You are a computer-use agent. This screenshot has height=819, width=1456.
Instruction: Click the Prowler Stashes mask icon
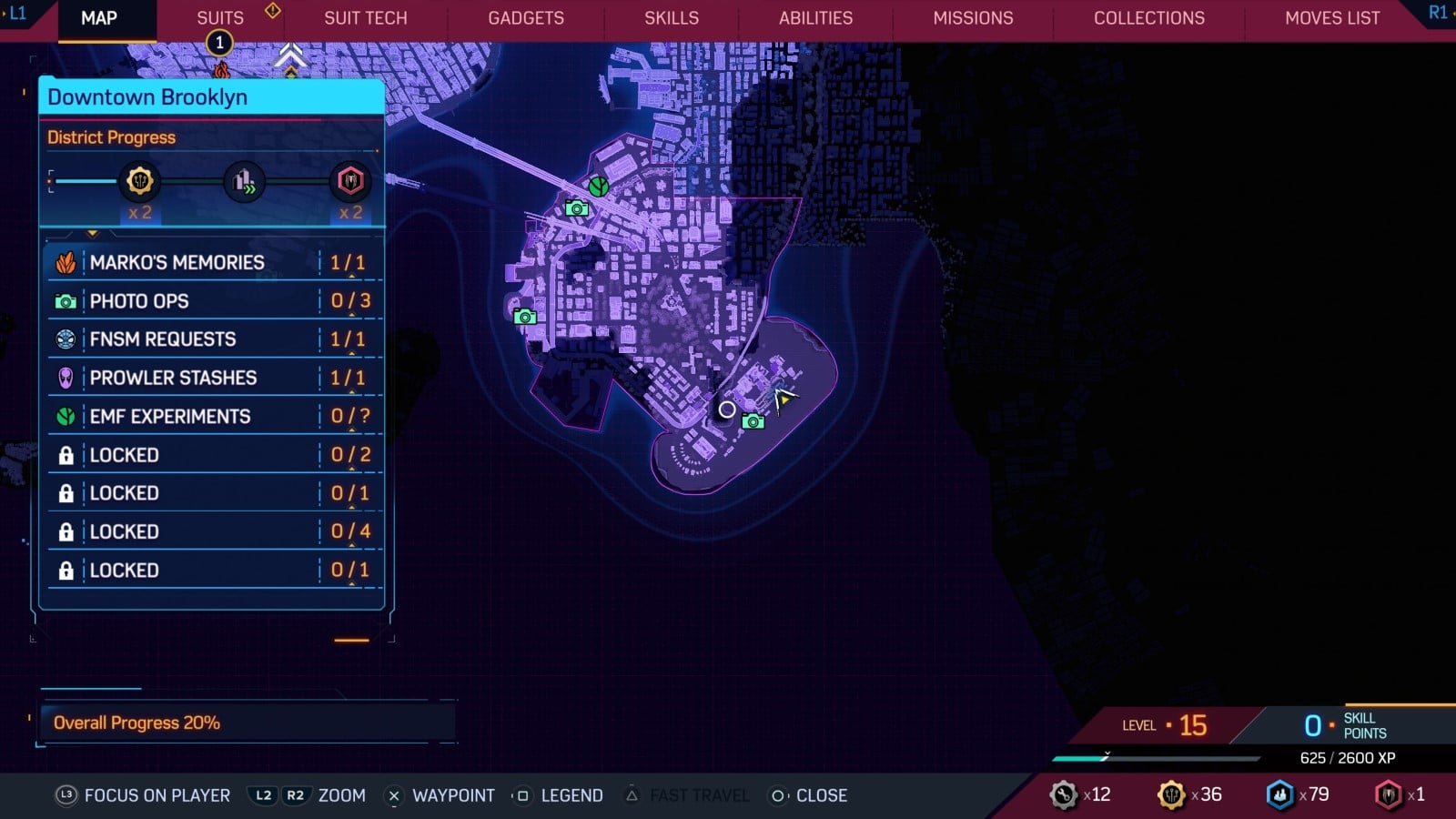[x=66, y=378]
